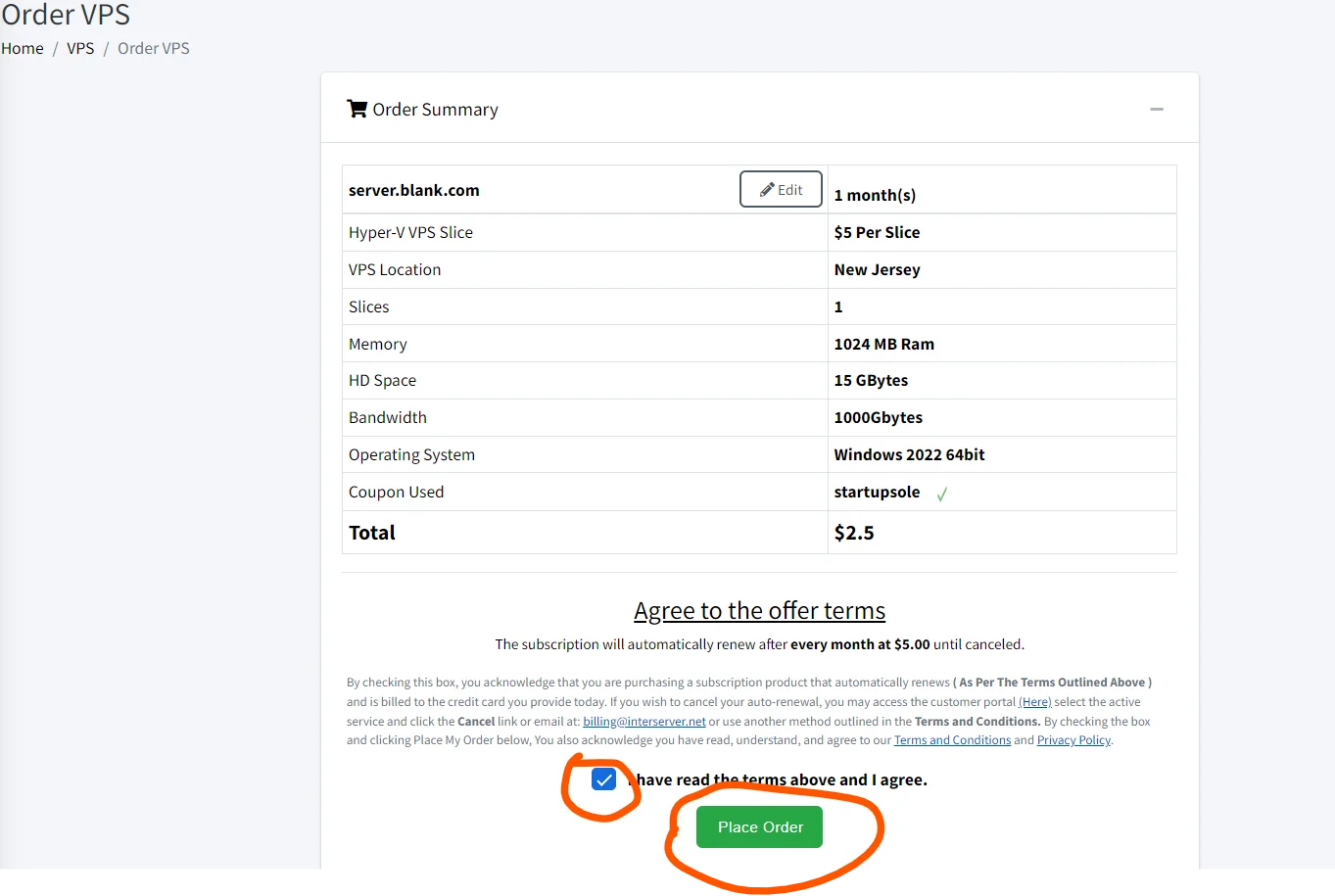
Task: Uncheck the terms agreement checkbox
Action: [603, 779]
